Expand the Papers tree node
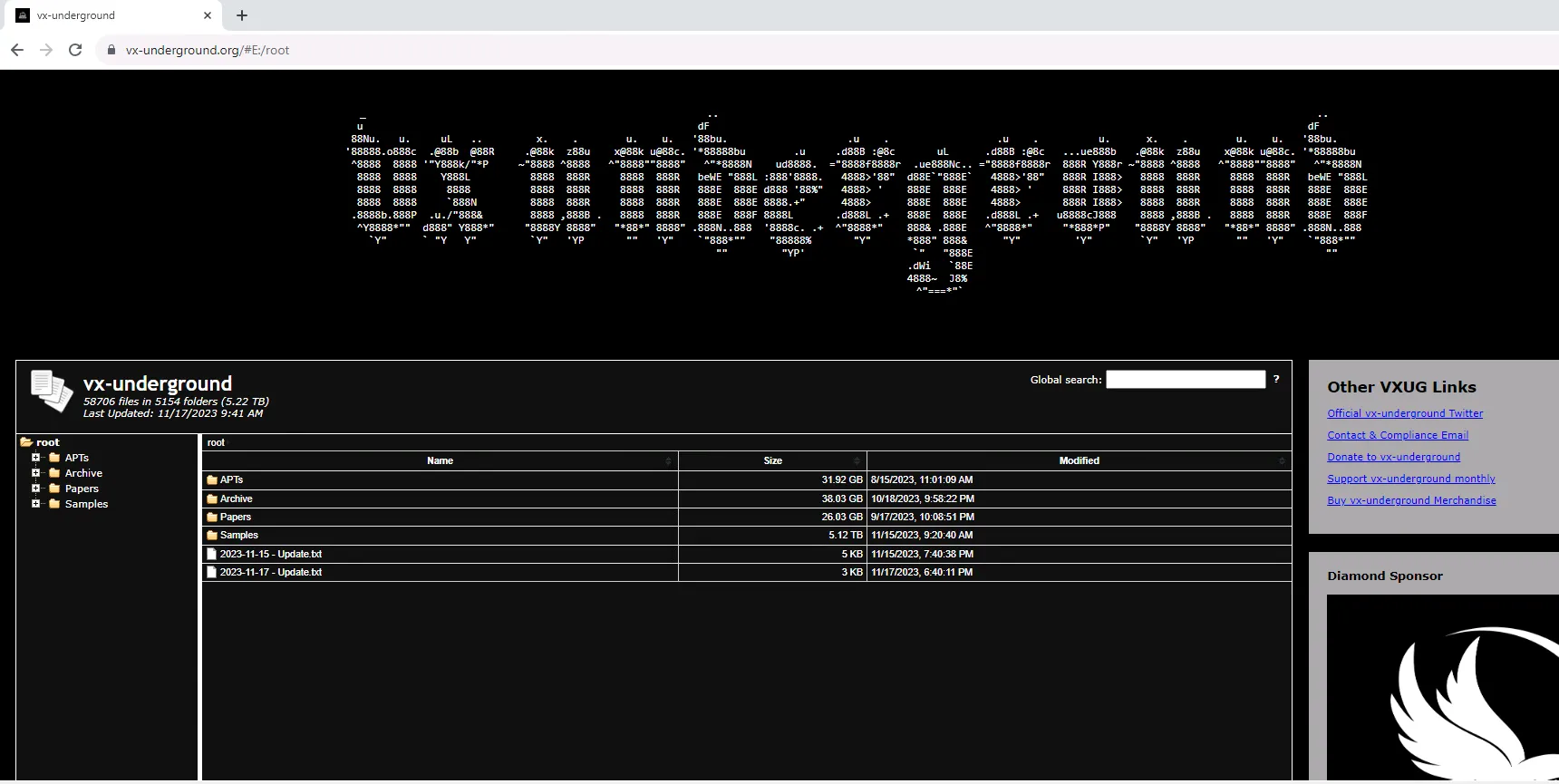1559x784 pixels. coord(36,489)
